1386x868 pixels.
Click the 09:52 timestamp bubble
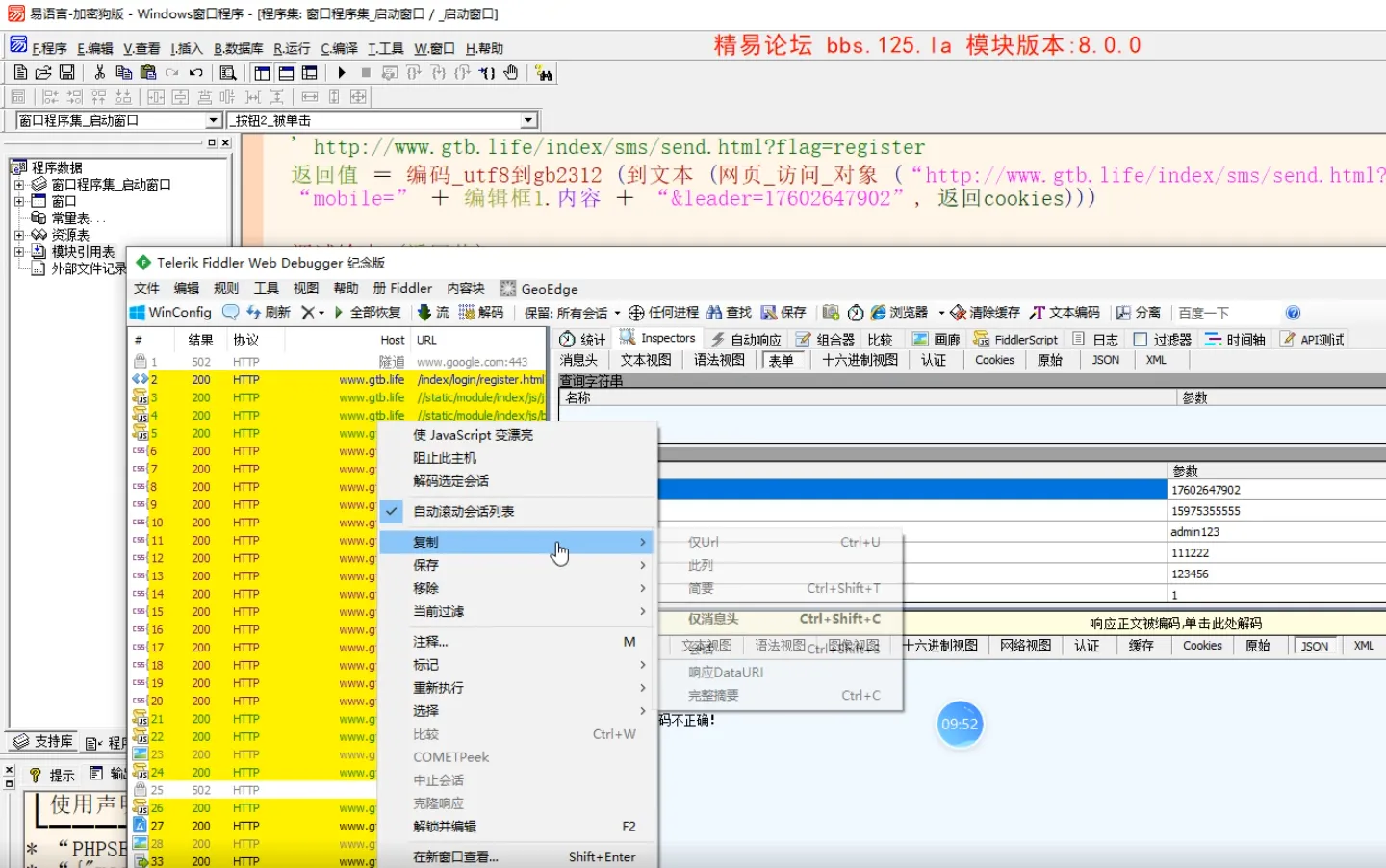(960, 725)
